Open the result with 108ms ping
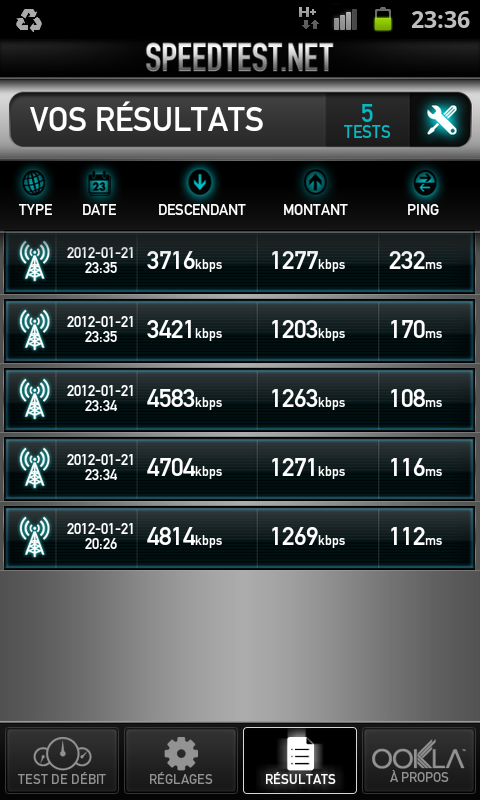 pyautogui.click(x=240, y=399)
